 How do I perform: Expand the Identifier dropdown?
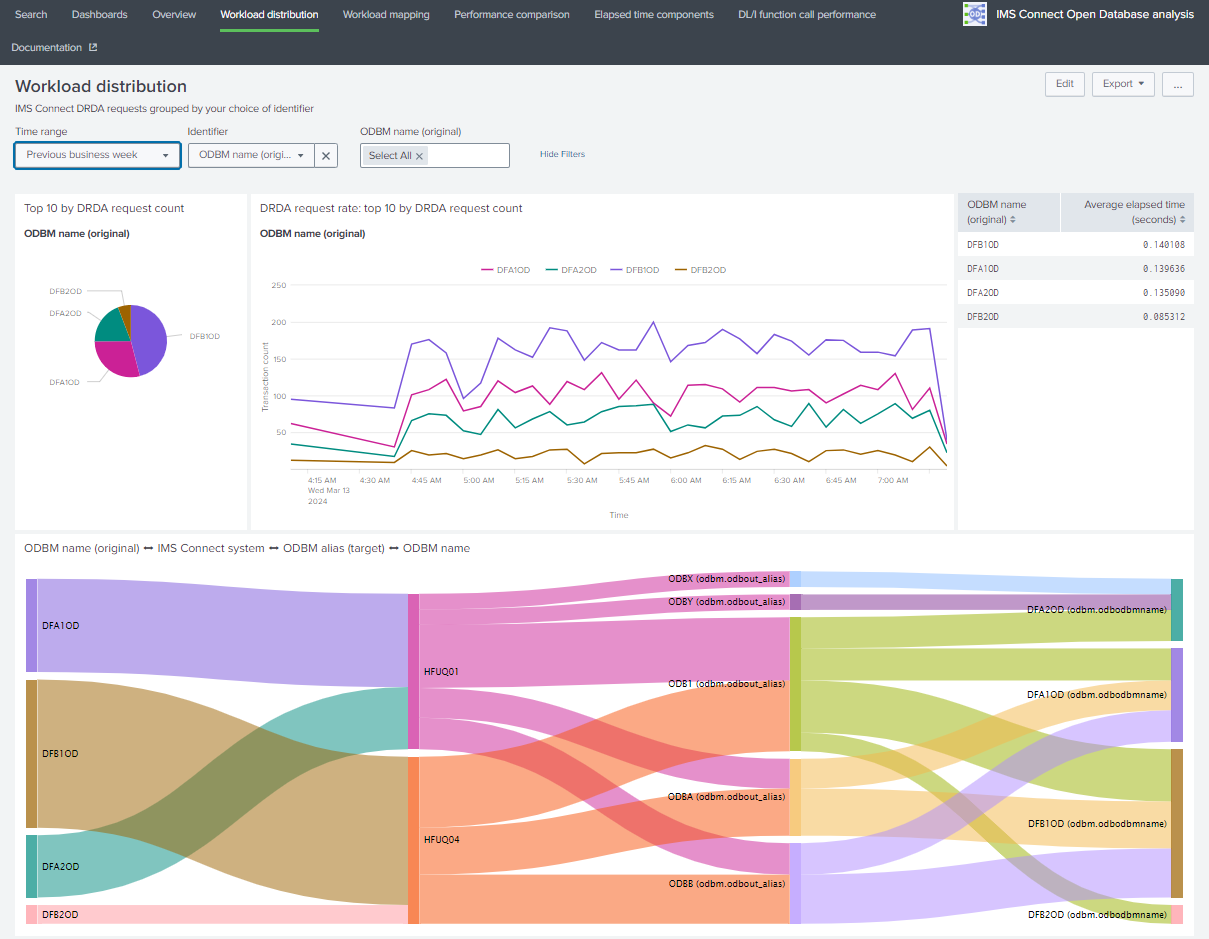251,155
